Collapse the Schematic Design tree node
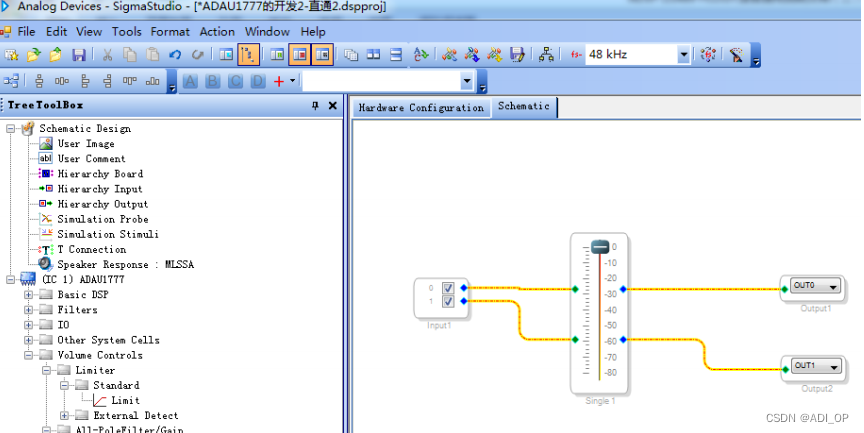864x433 pixels. [10, 128]
